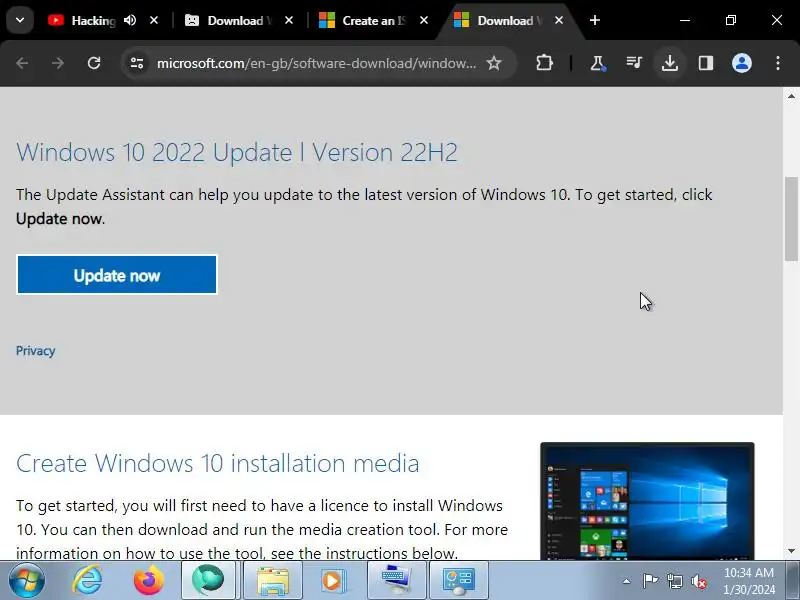Open the Windows Start menu
The width and height of the screenshot is (800, 600).
tap(26, 581)
